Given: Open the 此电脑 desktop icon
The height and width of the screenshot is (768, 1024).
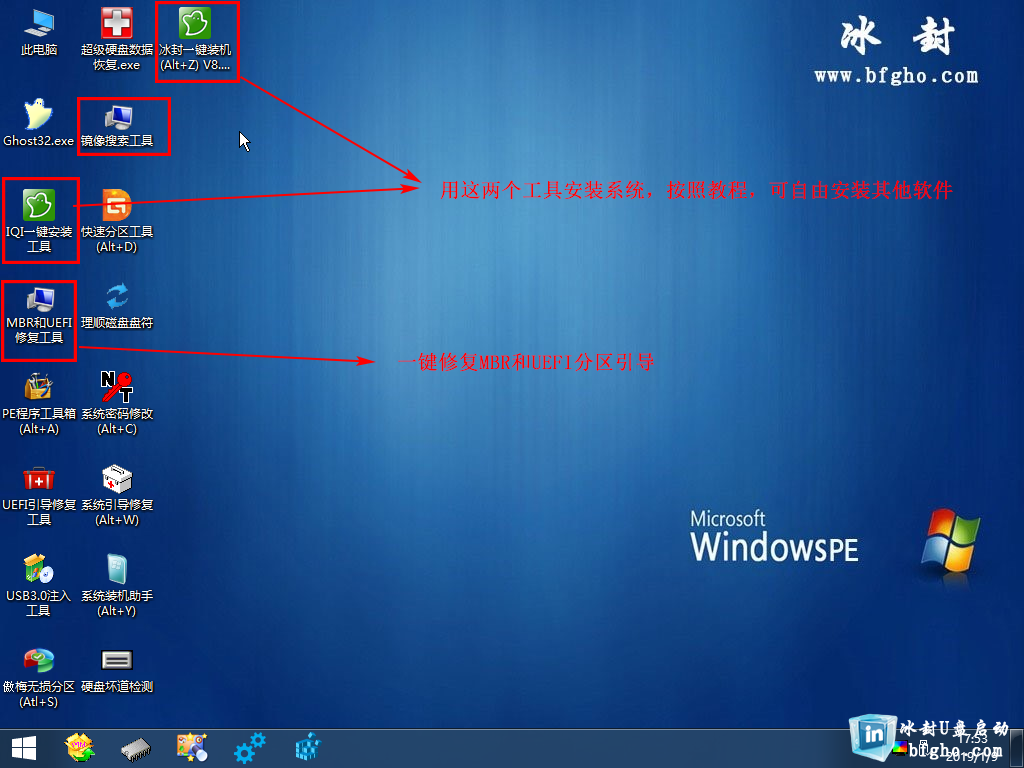Looking at the screenshot, I should pyautogui.click(x=39, y=33).
